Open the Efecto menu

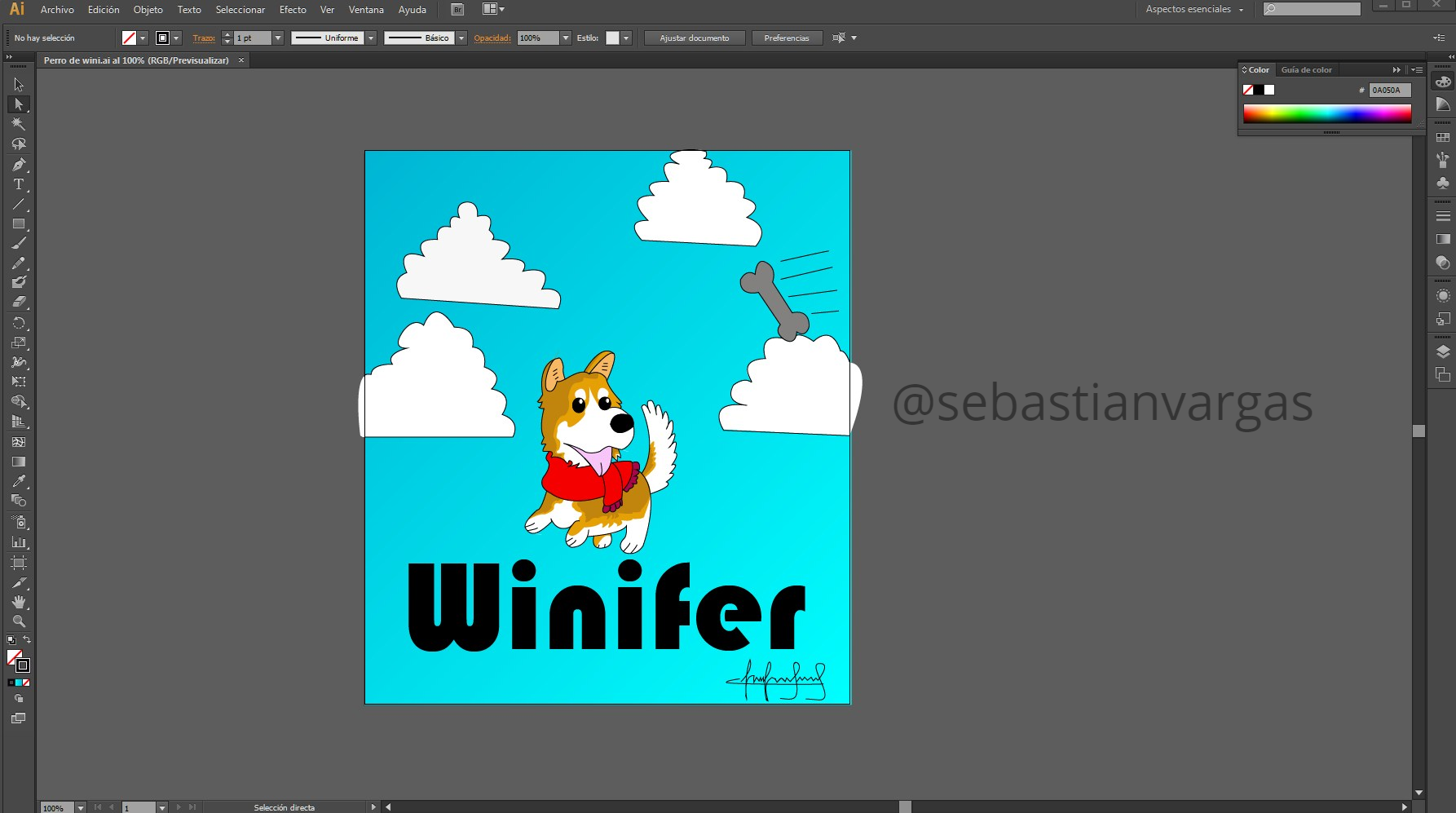[293, 10]
